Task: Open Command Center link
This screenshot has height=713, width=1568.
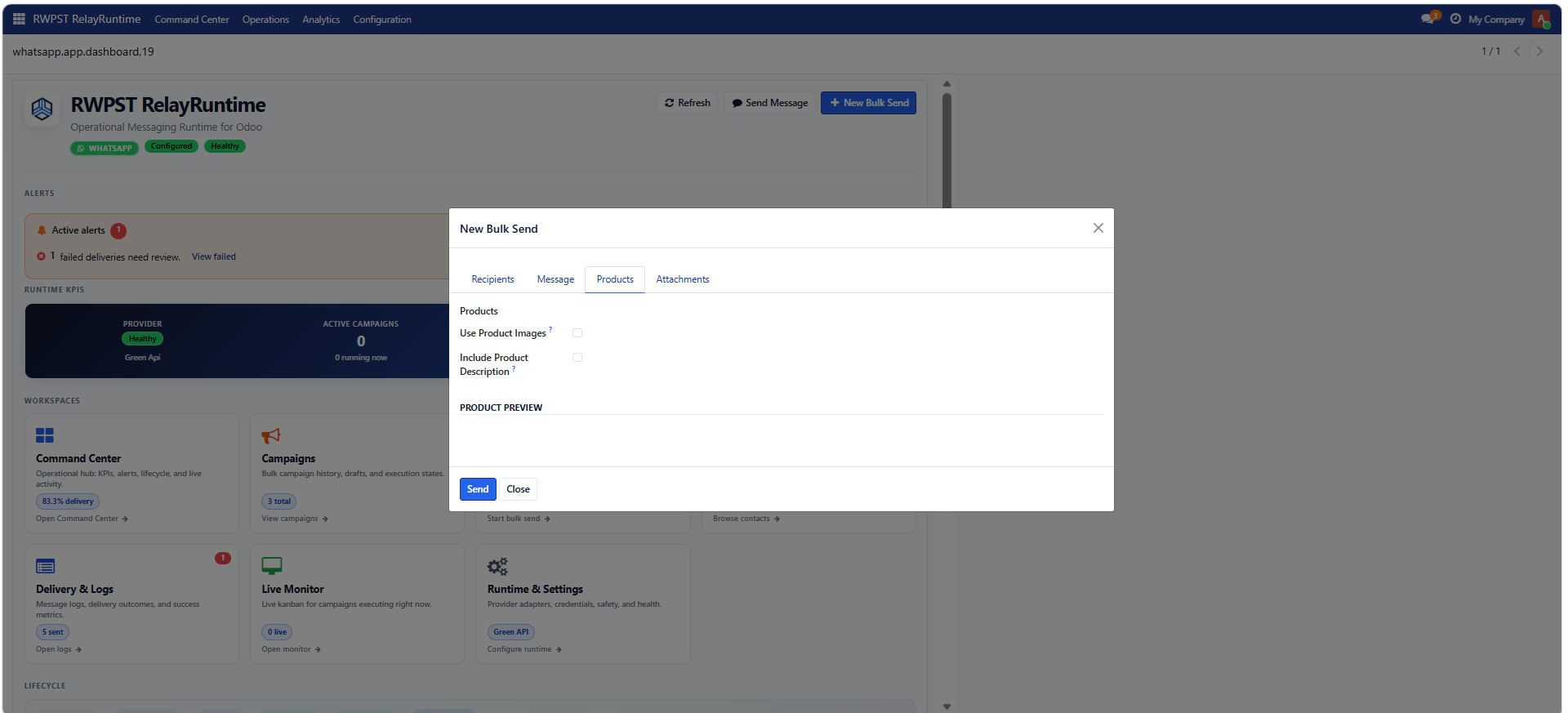Action: pyautogui.click(x=82, y=519)
